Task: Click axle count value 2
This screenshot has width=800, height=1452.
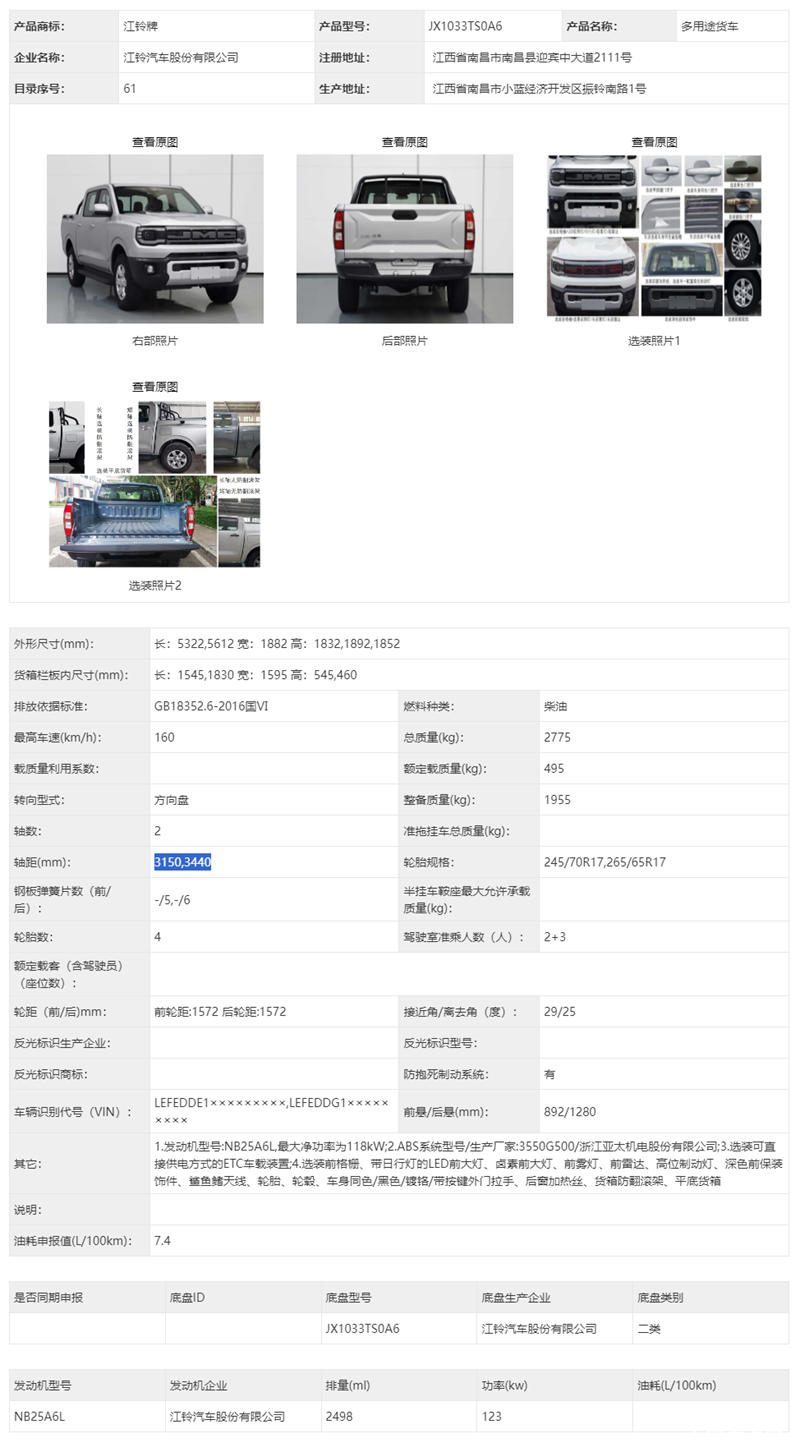Action: 158,830
